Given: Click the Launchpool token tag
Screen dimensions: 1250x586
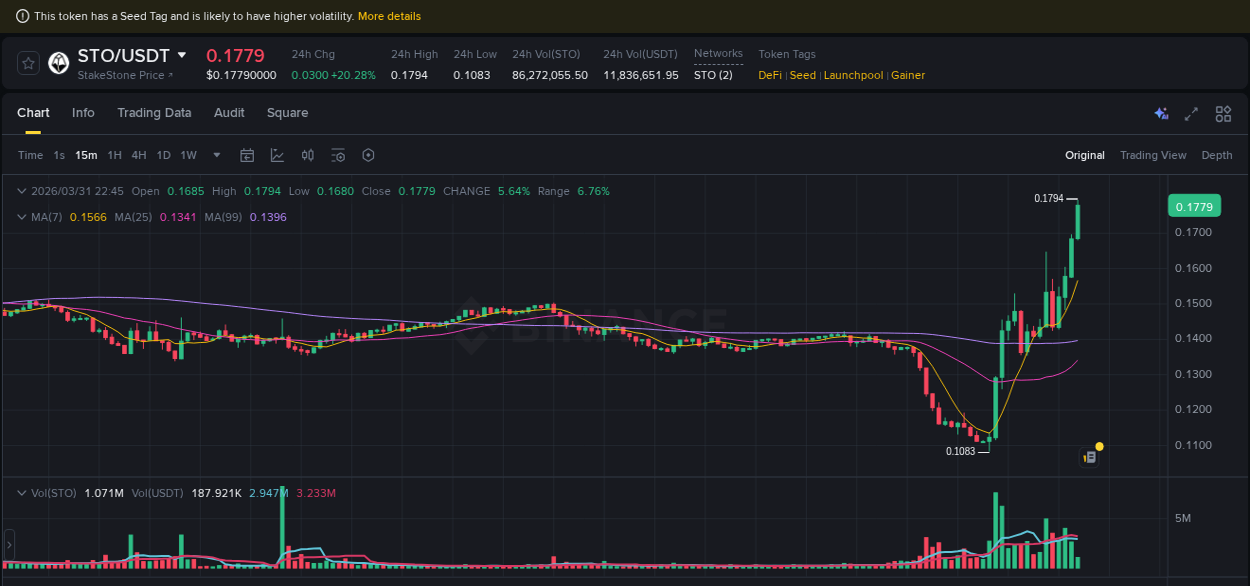Looking at the screenshot, I should (853, 75).
